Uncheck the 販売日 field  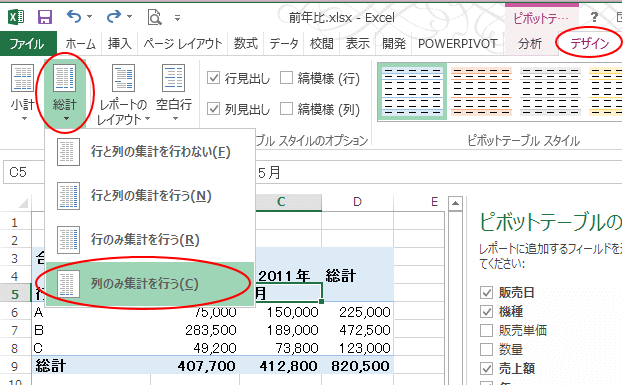tap(486, 293)
